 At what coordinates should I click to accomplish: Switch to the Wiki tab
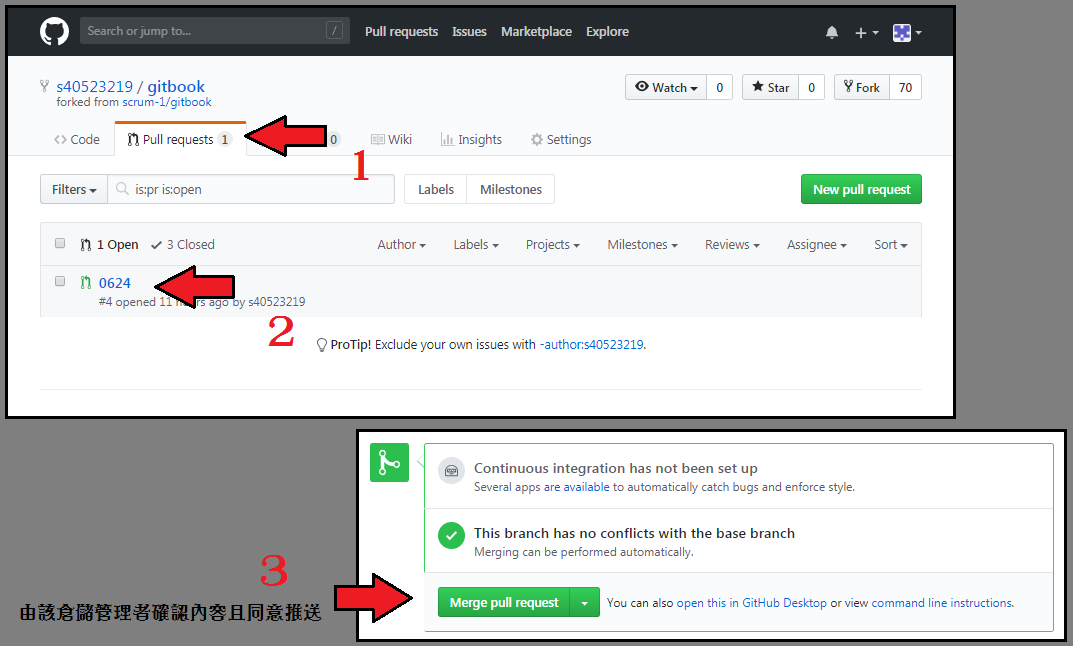(x=391, y=140)
